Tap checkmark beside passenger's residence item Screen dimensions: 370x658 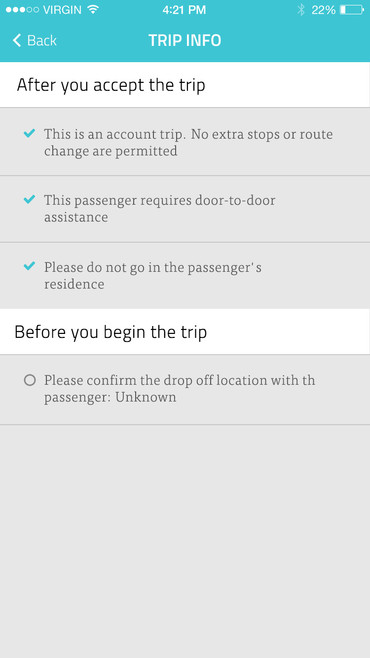click(x=29, y=266)
